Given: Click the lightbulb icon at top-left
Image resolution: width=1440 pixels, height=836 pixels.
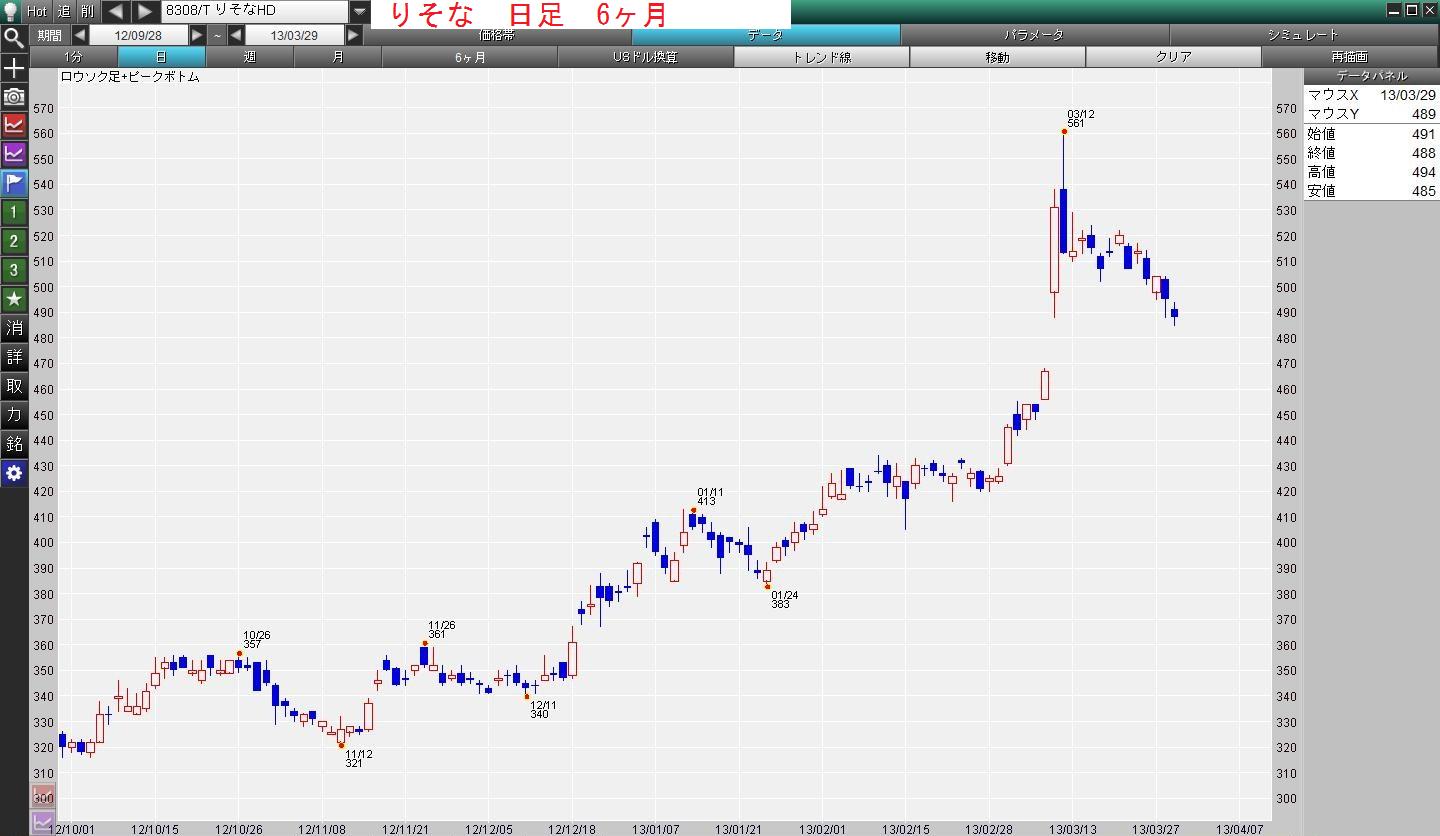Looking at the screenshot, I should pos(10,11).
